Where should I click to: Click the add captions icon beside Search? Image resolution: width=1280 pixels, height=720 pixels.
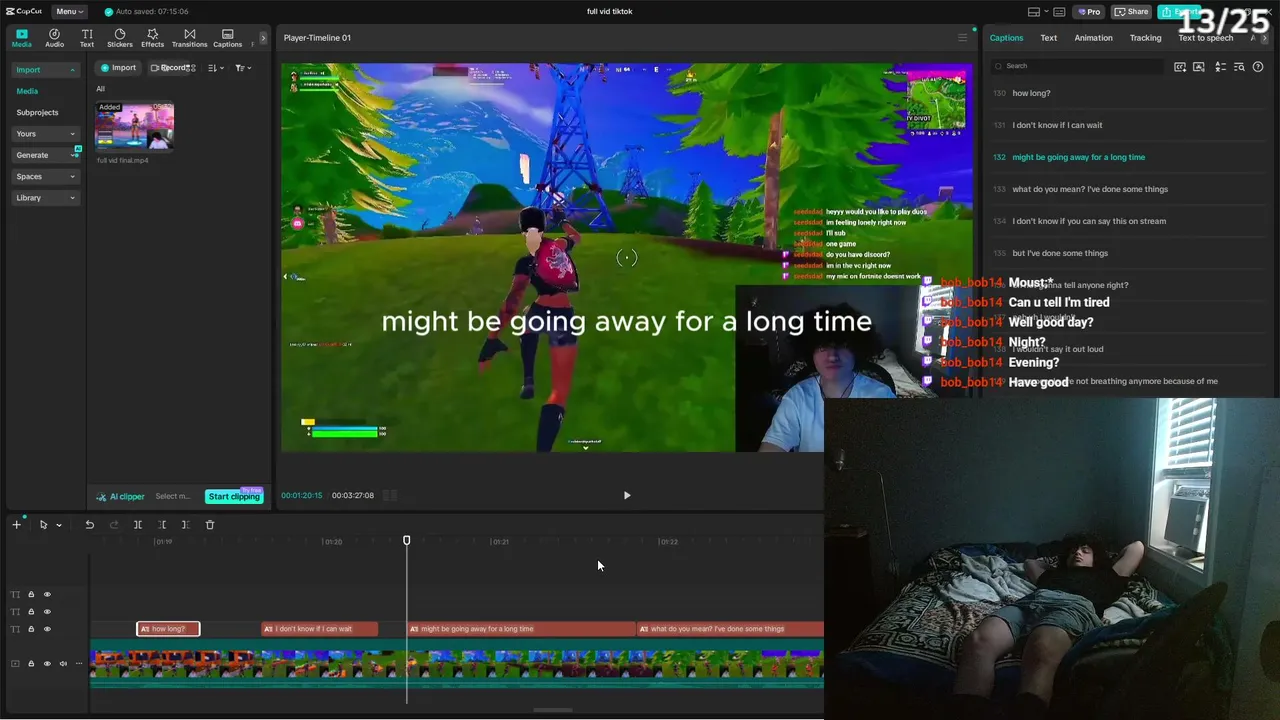click(1180, 67)
